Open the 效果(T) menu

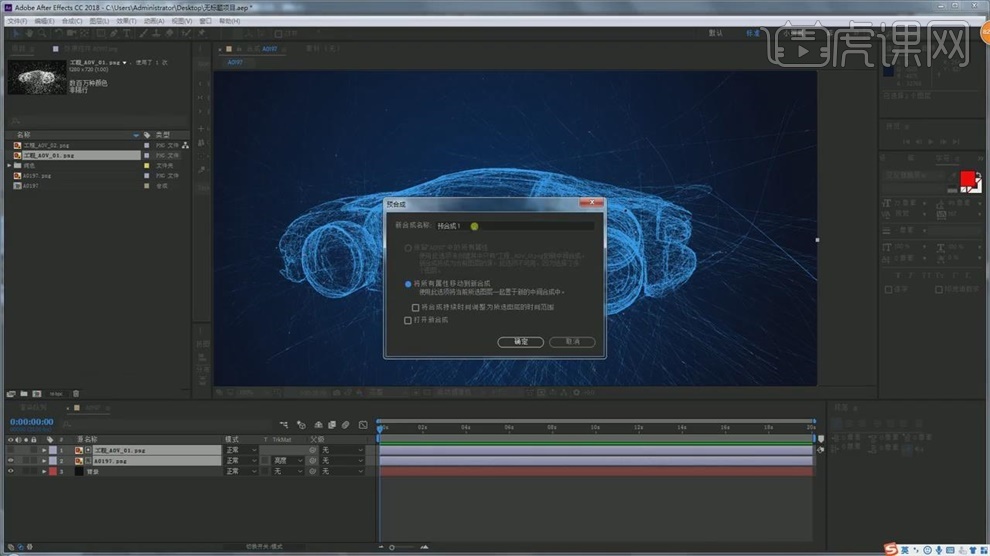click(x=126, y=20)
